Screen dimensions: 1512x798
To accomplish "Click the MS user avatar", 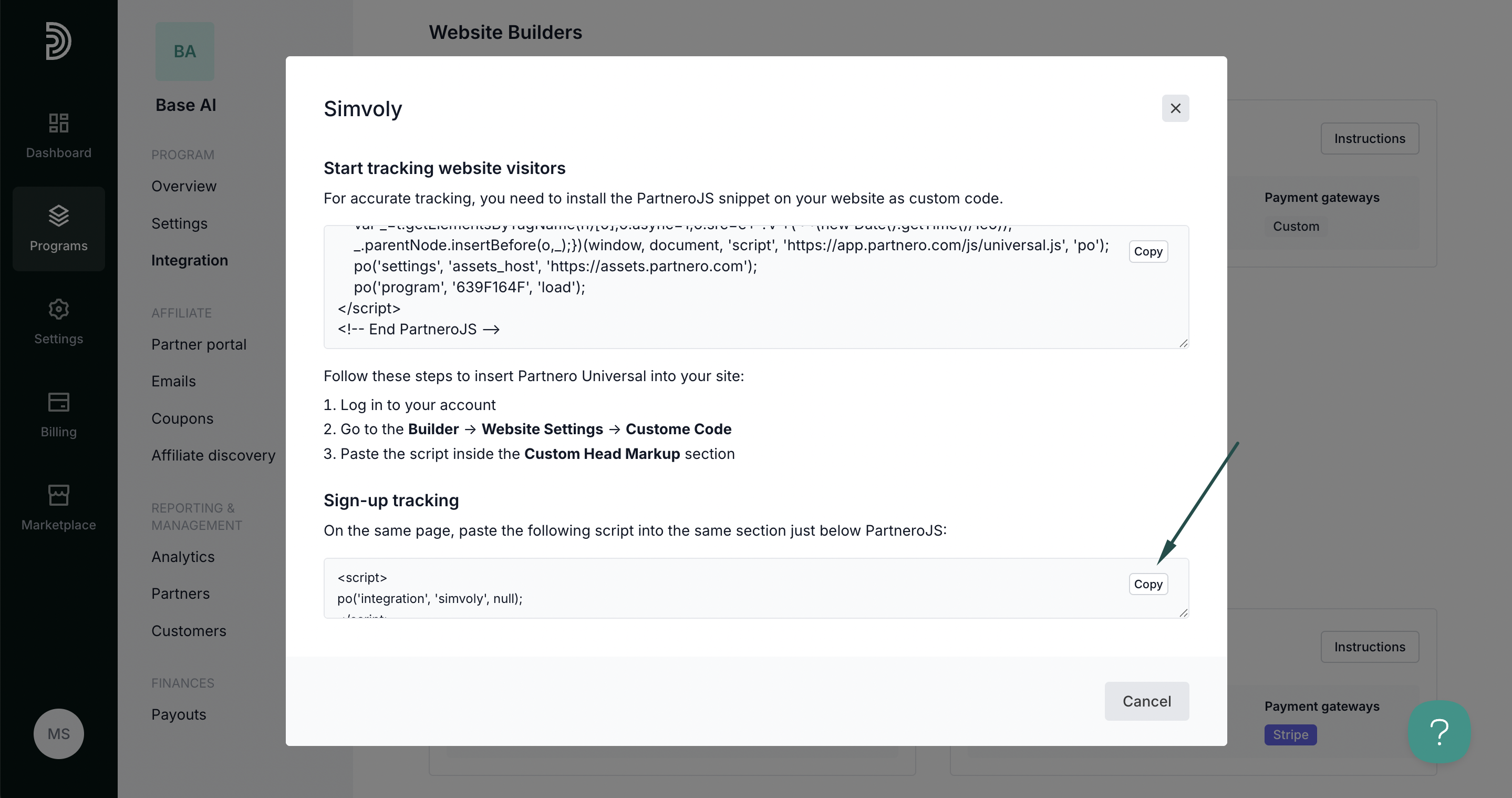I will pos(59,733).
